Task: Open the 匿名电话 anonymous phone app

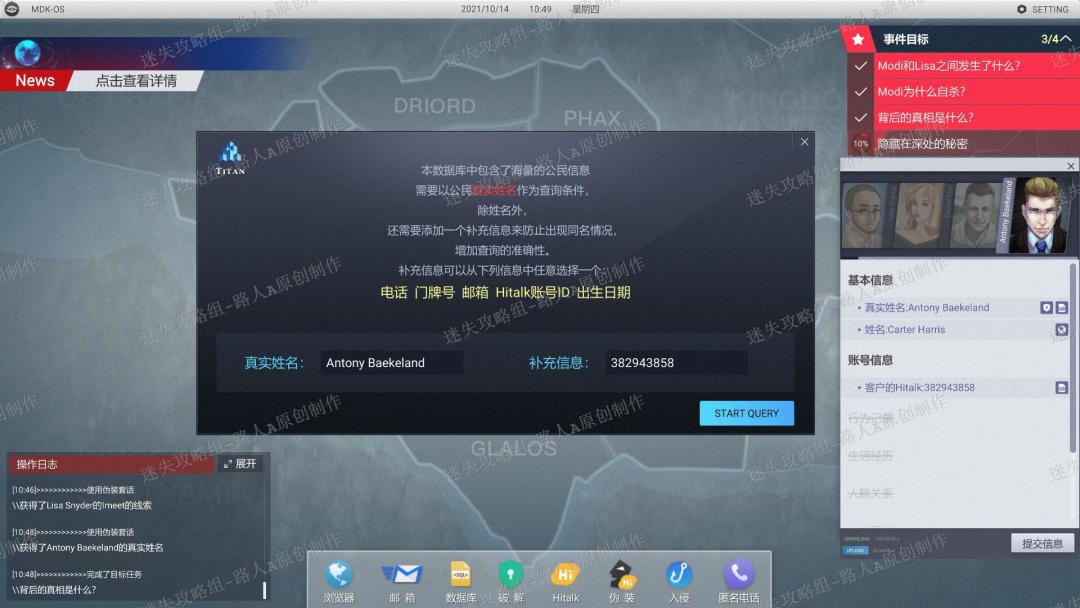Action: 738,580
